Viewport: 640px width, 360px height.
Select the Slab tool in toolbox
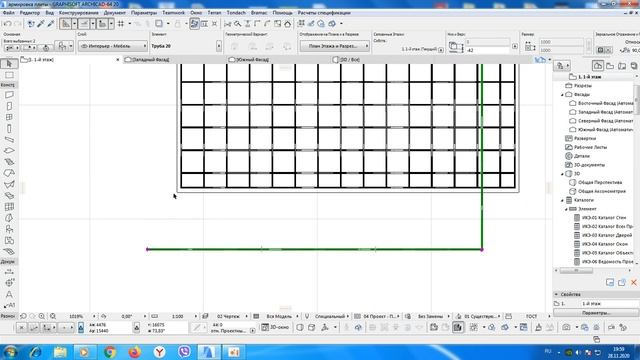[9, 151]
